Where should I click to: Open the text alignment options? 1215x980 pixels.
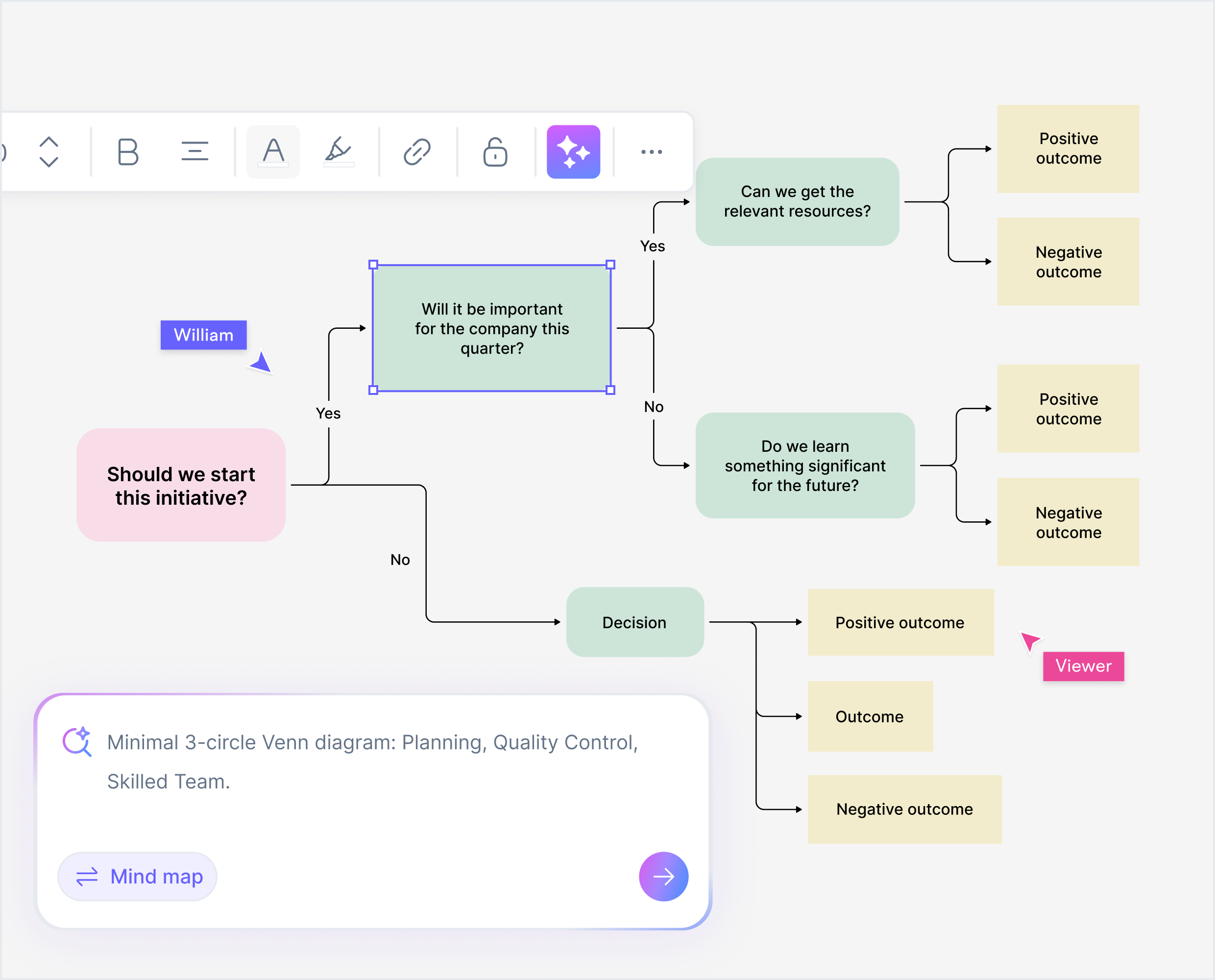pos(194,151)
